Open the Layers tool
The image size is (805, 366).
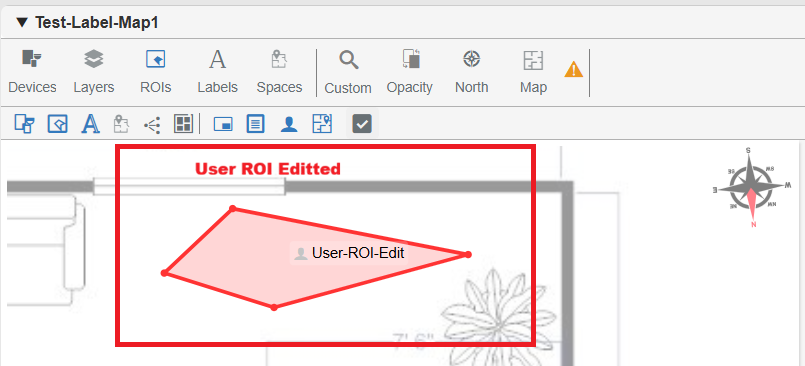click(x=93, y=72)
